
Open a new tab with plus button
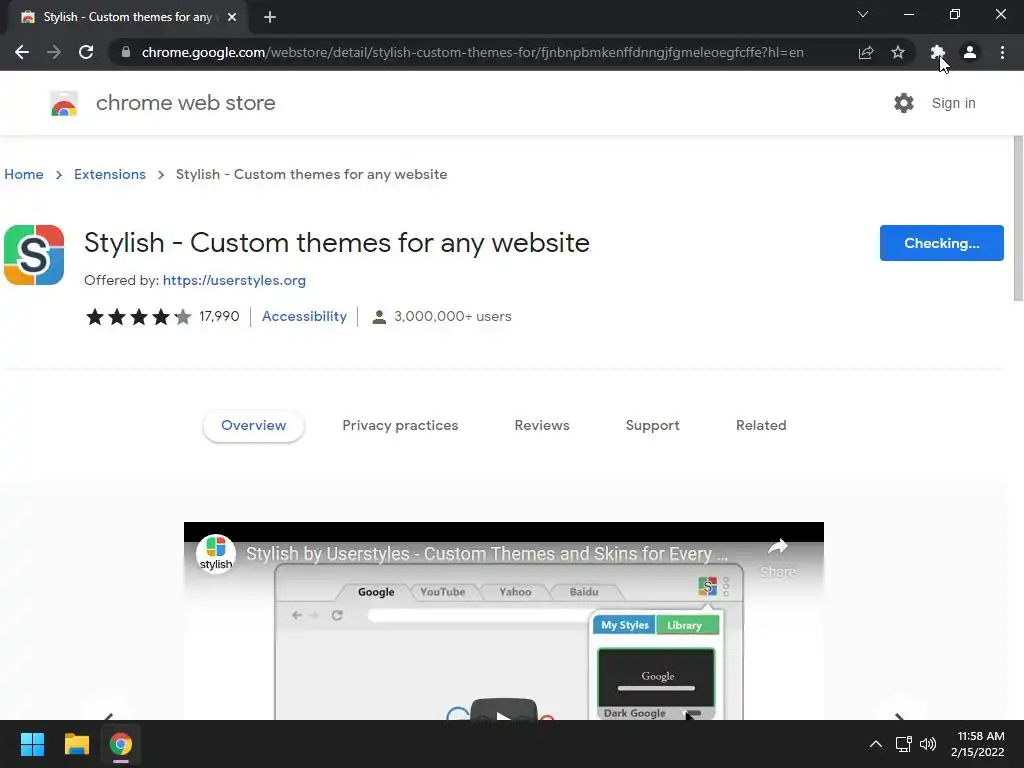click(270, 17)
